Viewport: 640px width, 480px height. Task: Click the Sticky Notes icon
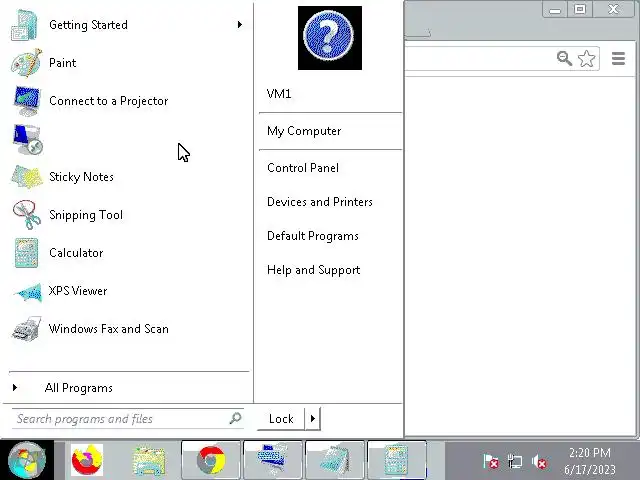[x=27, y=177]
